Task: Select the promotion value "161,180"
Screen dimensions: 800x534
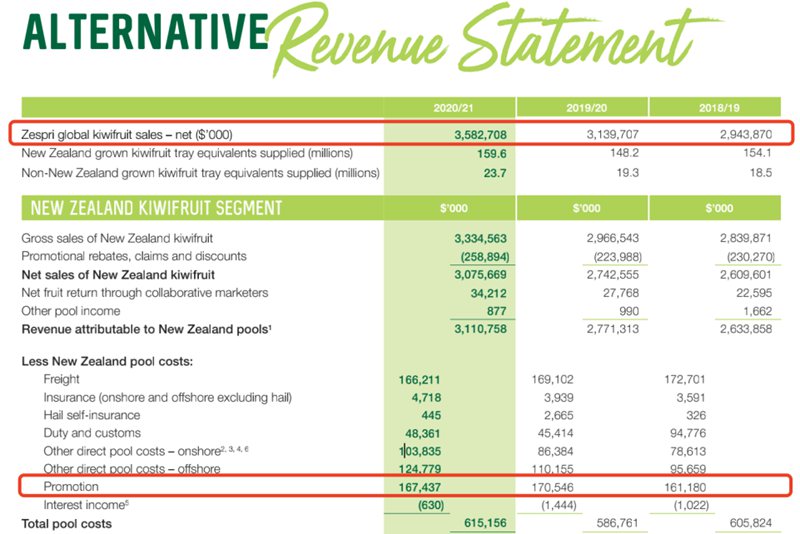Action: tap(685, 488)
